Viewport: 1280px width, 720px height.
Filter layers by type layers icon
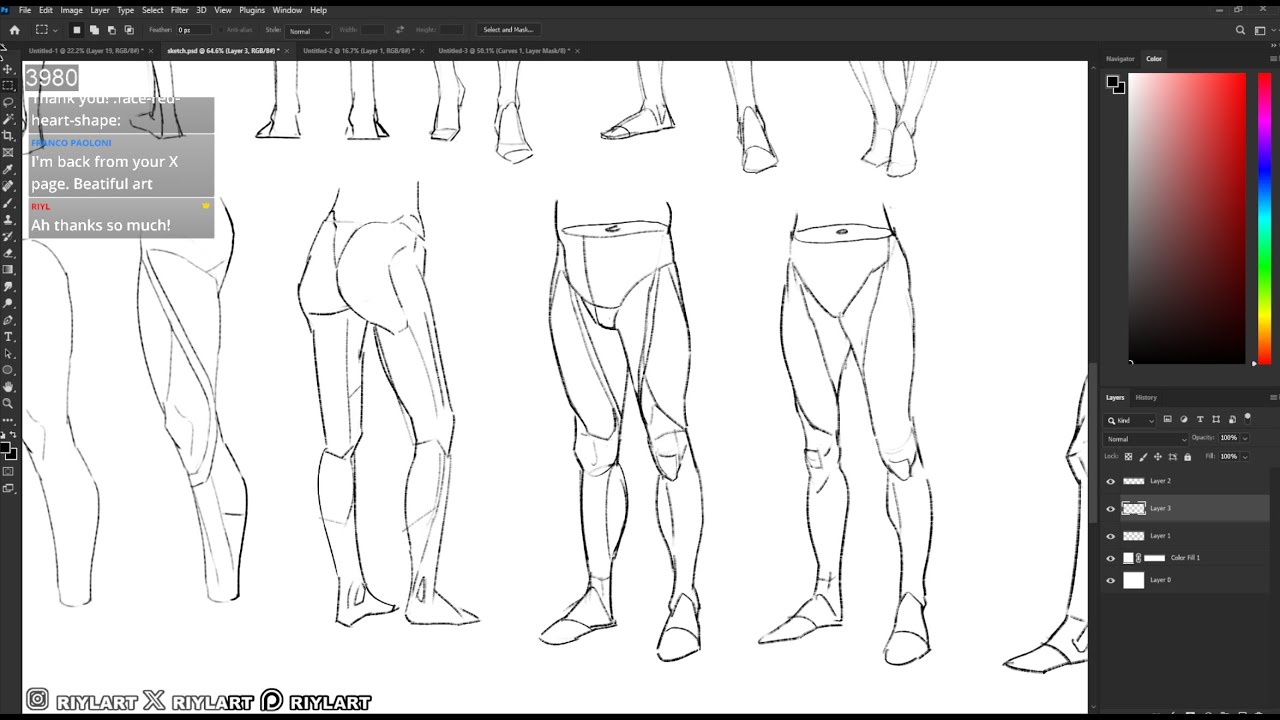pos(1200,420)
